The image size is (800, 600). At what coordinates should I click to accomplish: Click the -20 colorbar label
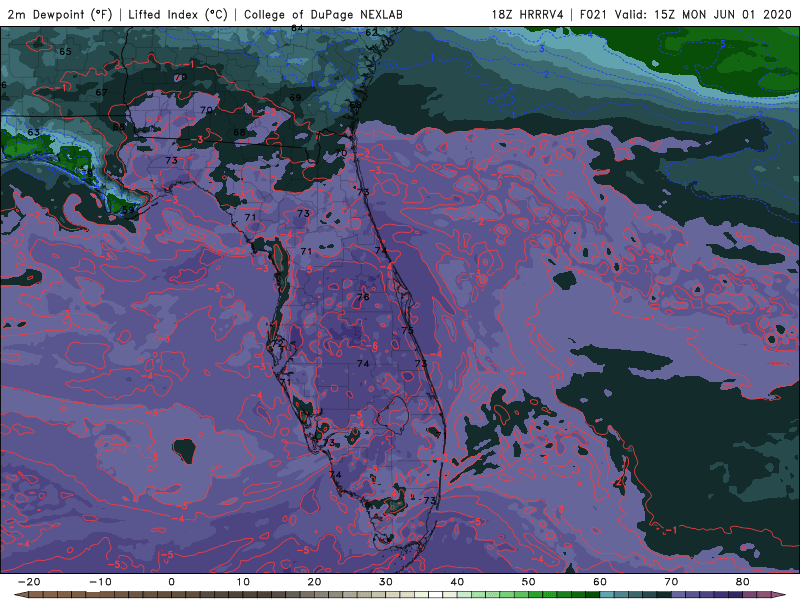click(29, 582)
